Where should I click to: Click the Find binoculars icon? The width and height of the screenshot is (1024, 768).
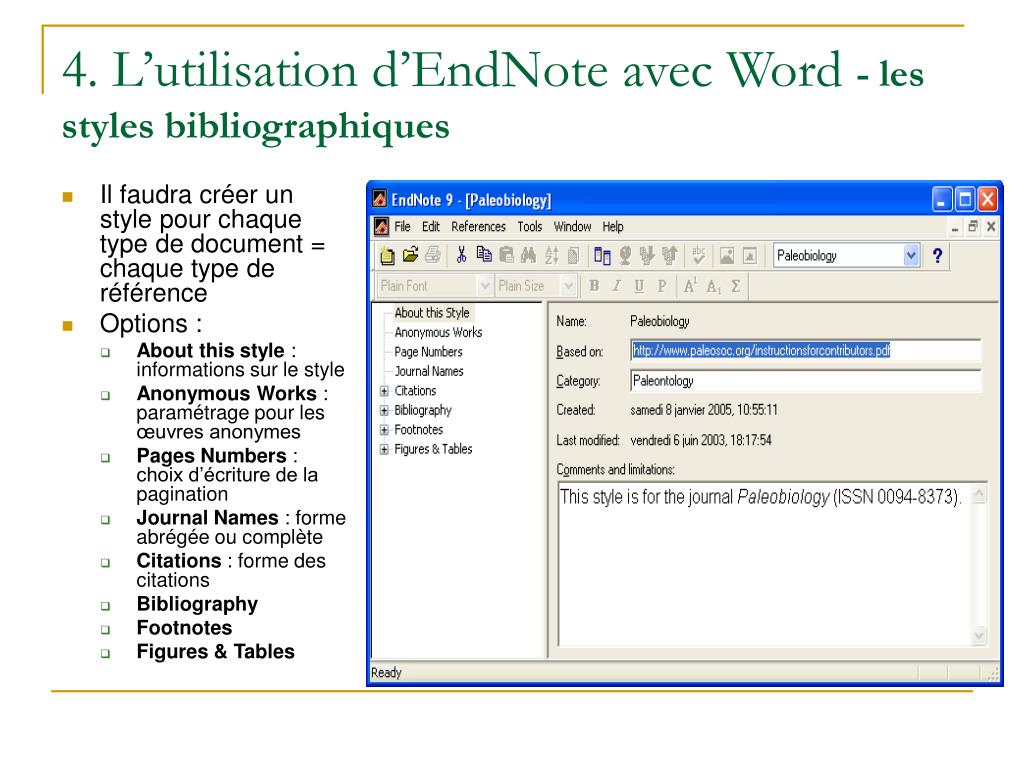[x=528, y=255]
